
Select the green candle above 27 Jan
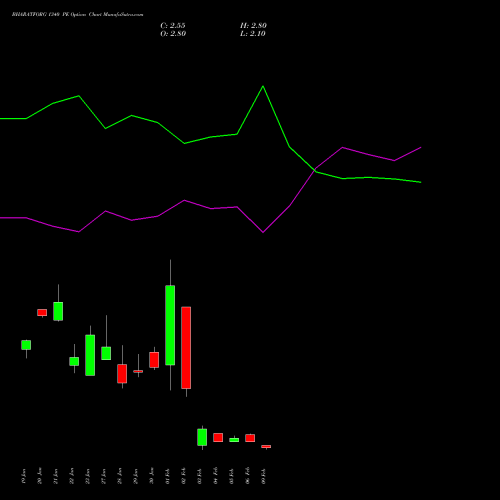point(106,353)
